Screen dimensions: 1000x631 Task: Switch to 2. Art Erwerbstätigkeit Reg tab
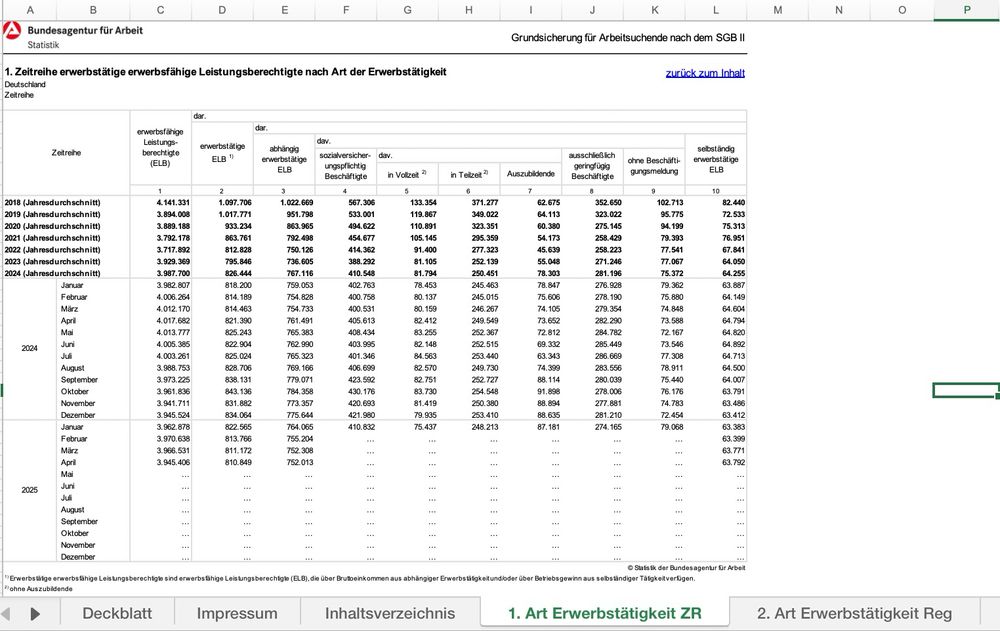854,613
